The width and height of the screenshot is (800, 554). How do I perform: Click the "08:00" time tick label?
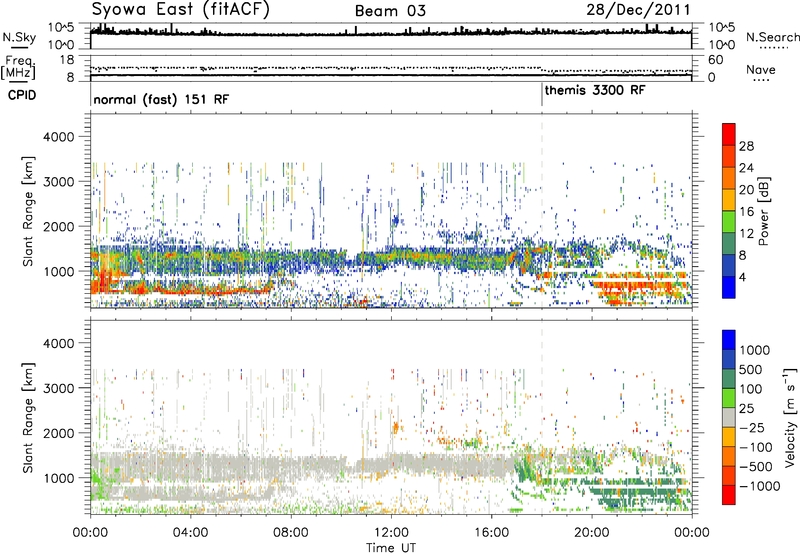pos(291,533)
